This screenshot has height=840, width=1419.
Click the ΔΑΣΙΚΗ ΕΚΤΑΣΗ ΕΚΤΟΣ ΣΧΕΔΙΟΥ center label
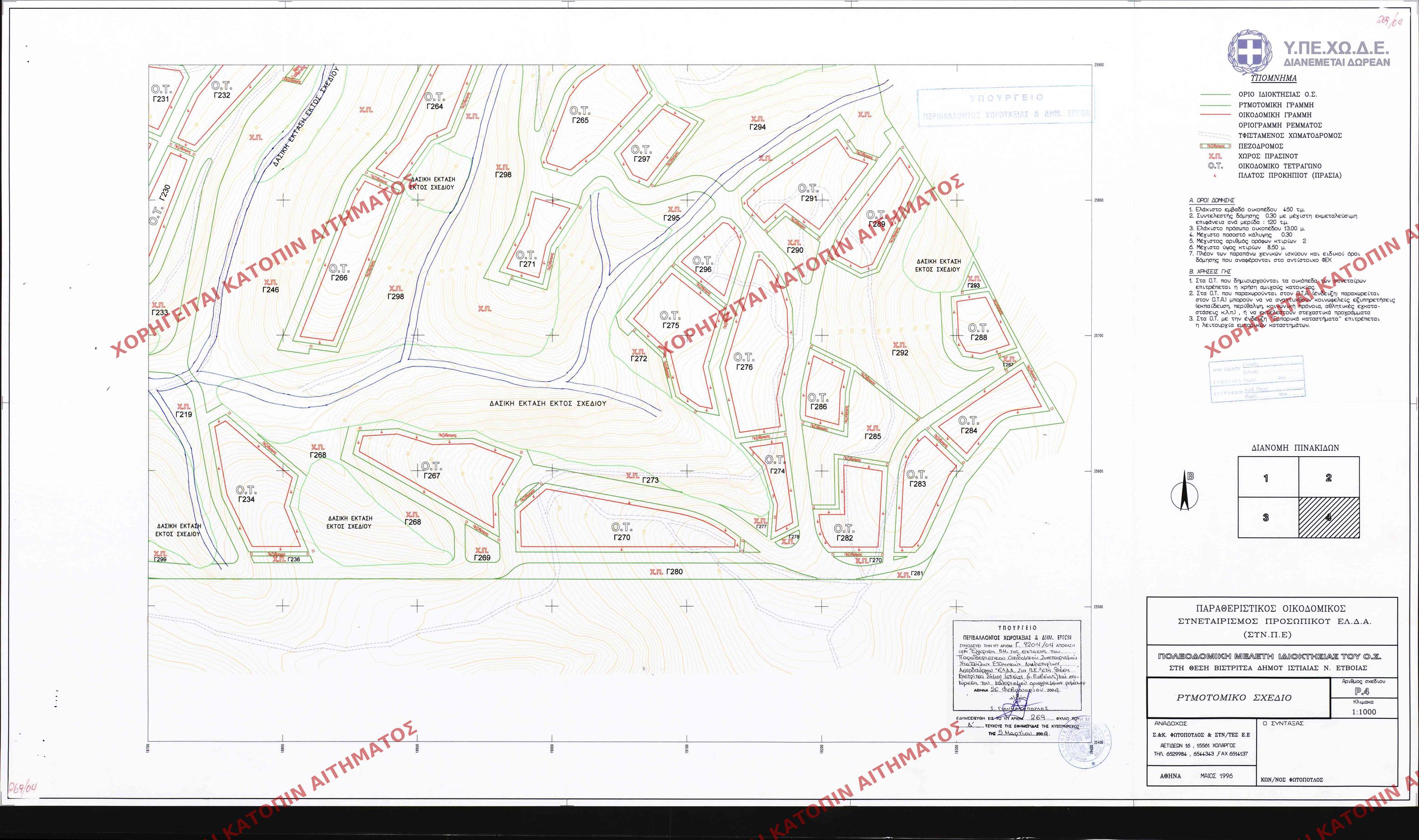pyautogui.click(x=547, y=403)
